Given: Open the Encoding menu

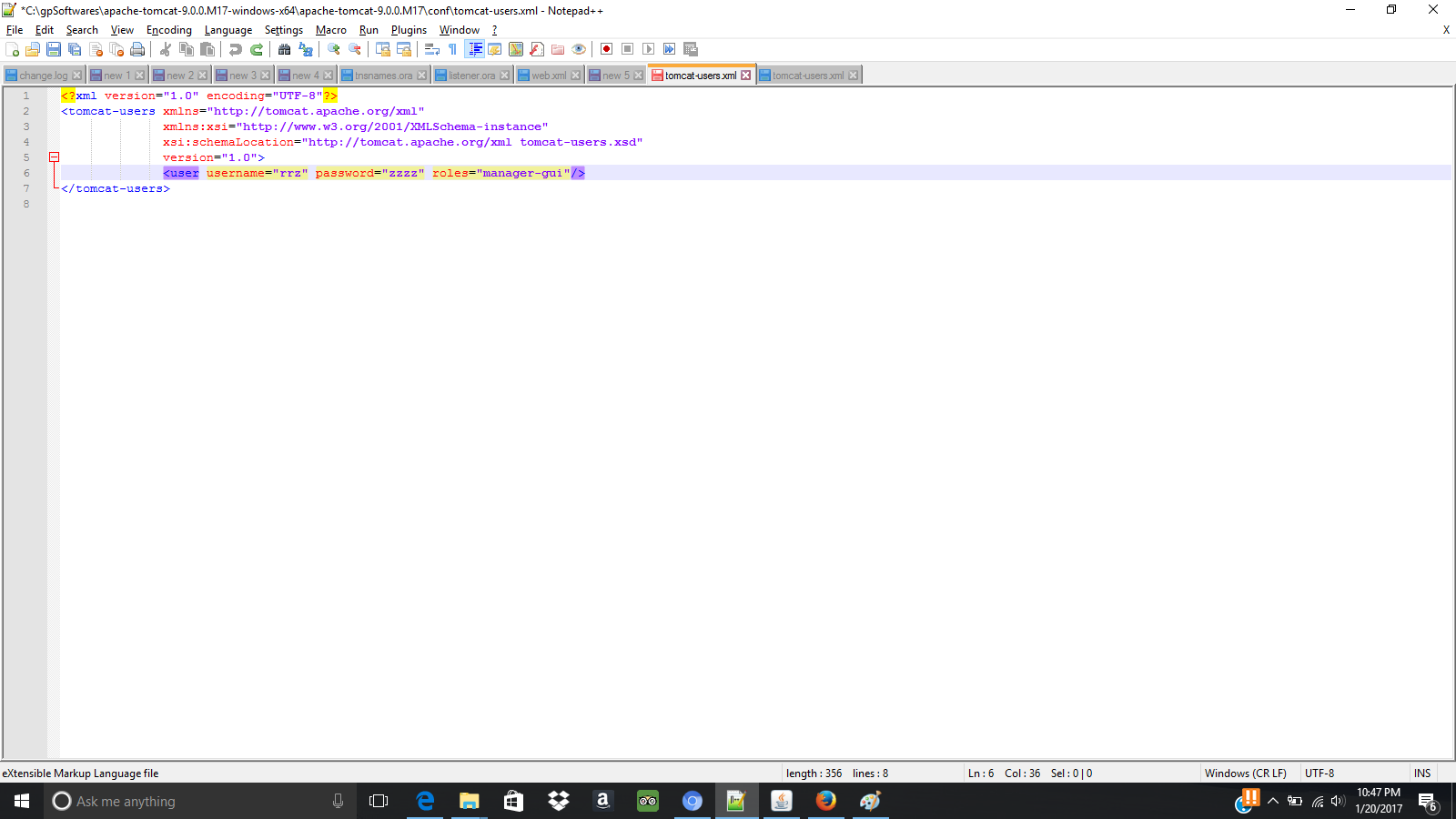Looking at the screenshot, I should coord(168,29).
